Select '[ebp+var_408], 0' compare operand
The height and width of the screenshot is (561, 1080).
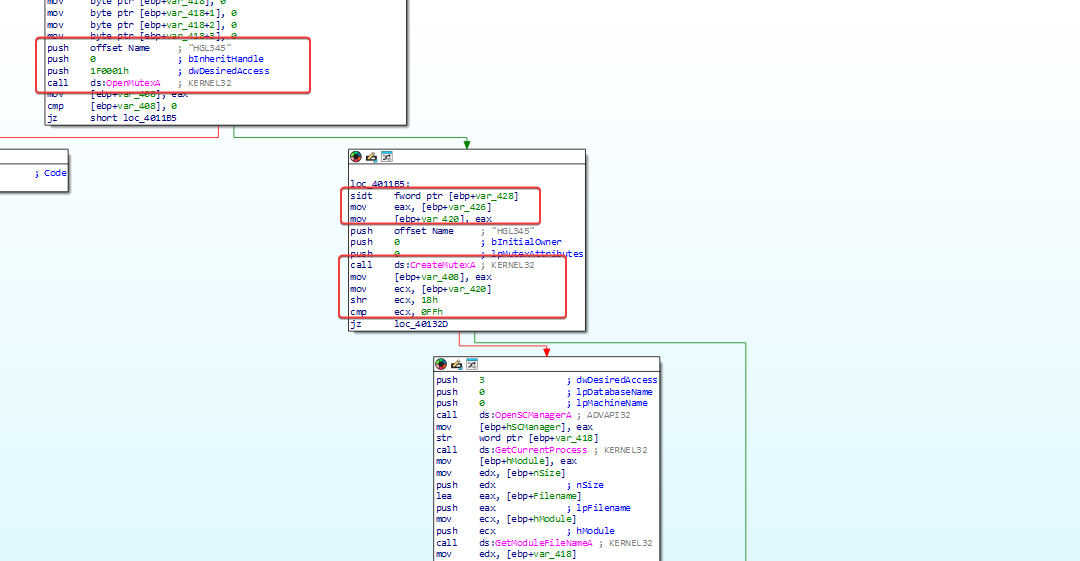[134, 106]
